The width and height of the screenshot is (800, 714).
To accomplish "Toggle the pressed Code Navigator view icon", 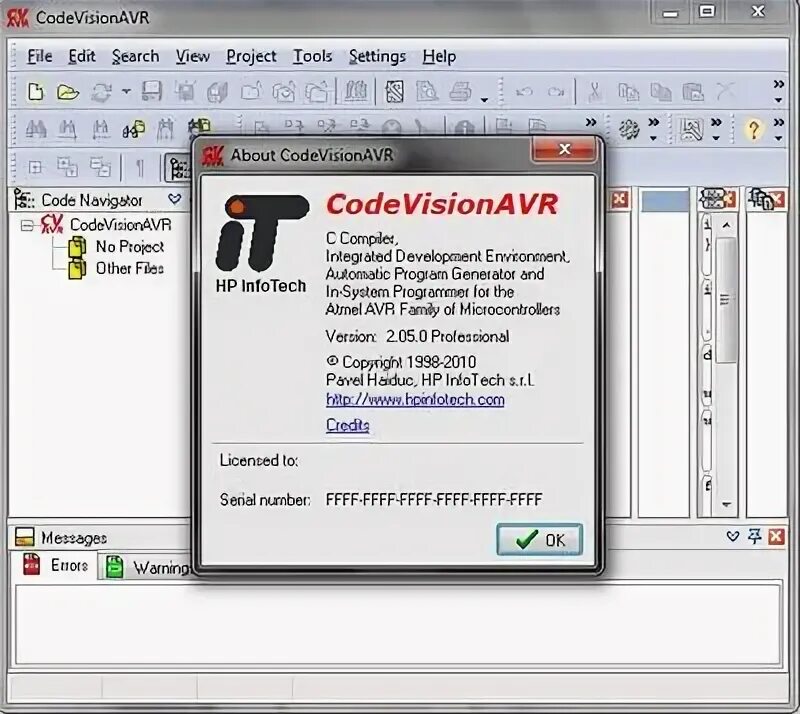I will (178, 167).
